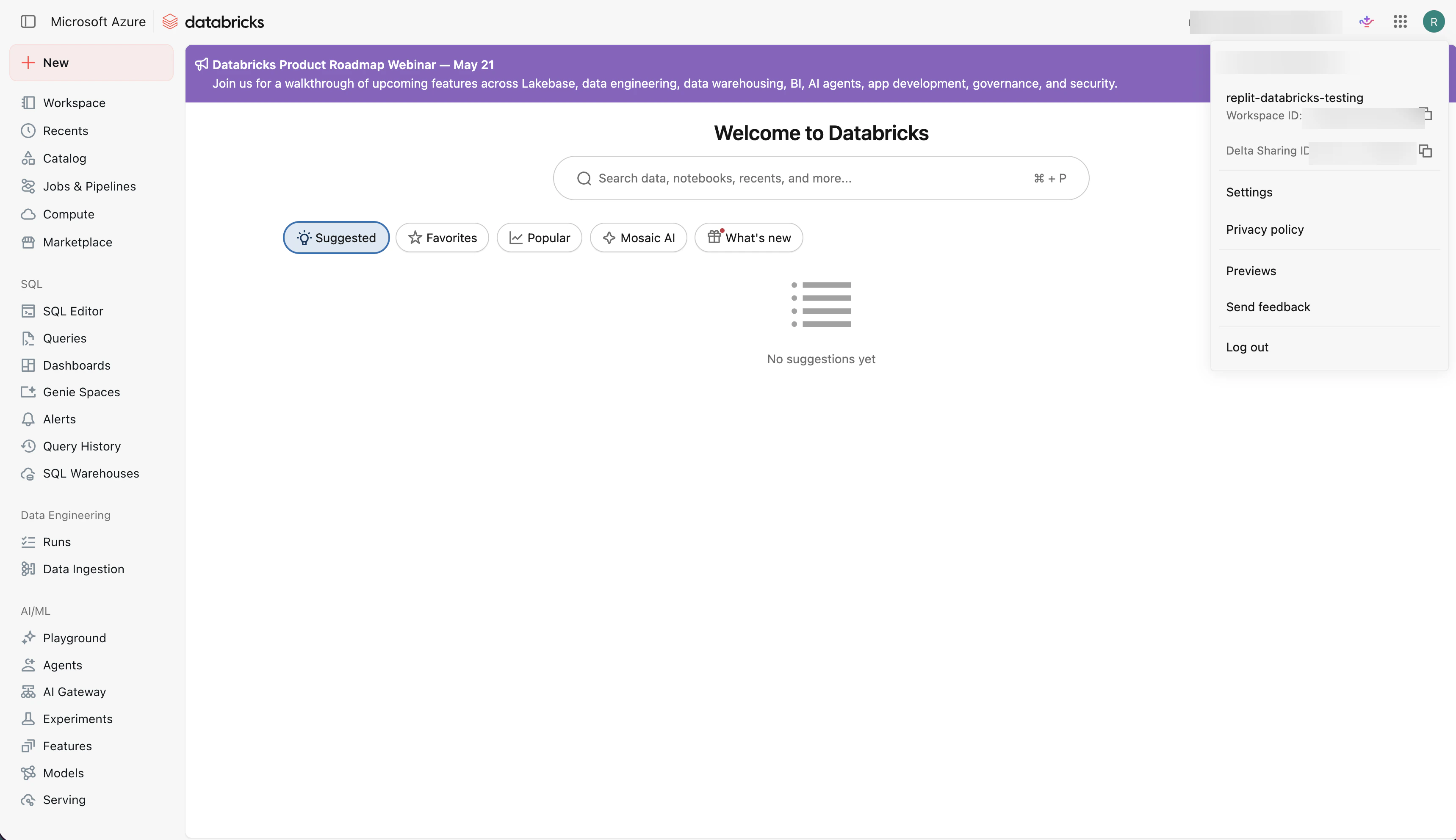
Task: Click the Welcome to Databricks heading
Action: point(821,133)
